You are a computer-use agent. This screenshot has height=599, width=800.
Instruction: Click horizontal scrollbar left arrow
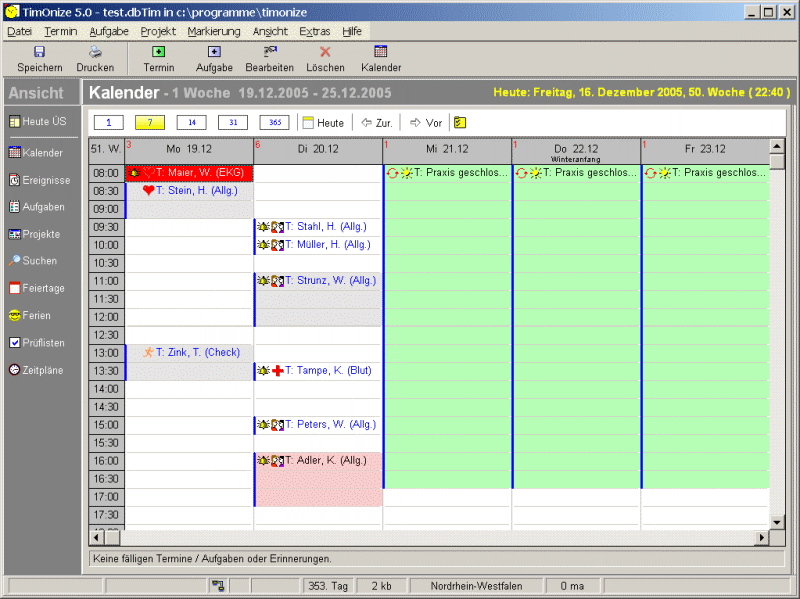pyautogui.click(x=97, y=537)
